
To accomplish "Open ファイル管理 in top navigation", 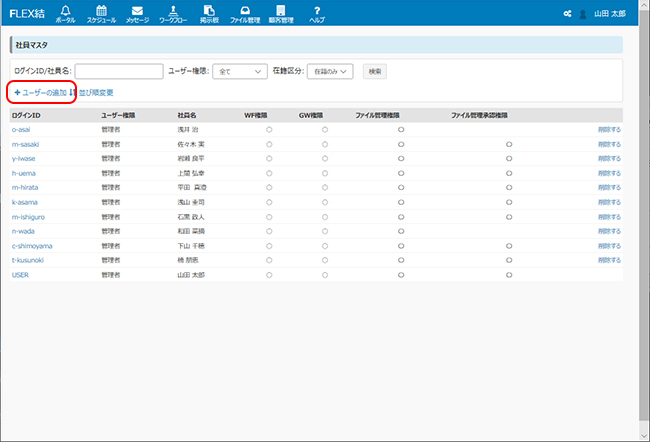I will coord(245,14).
